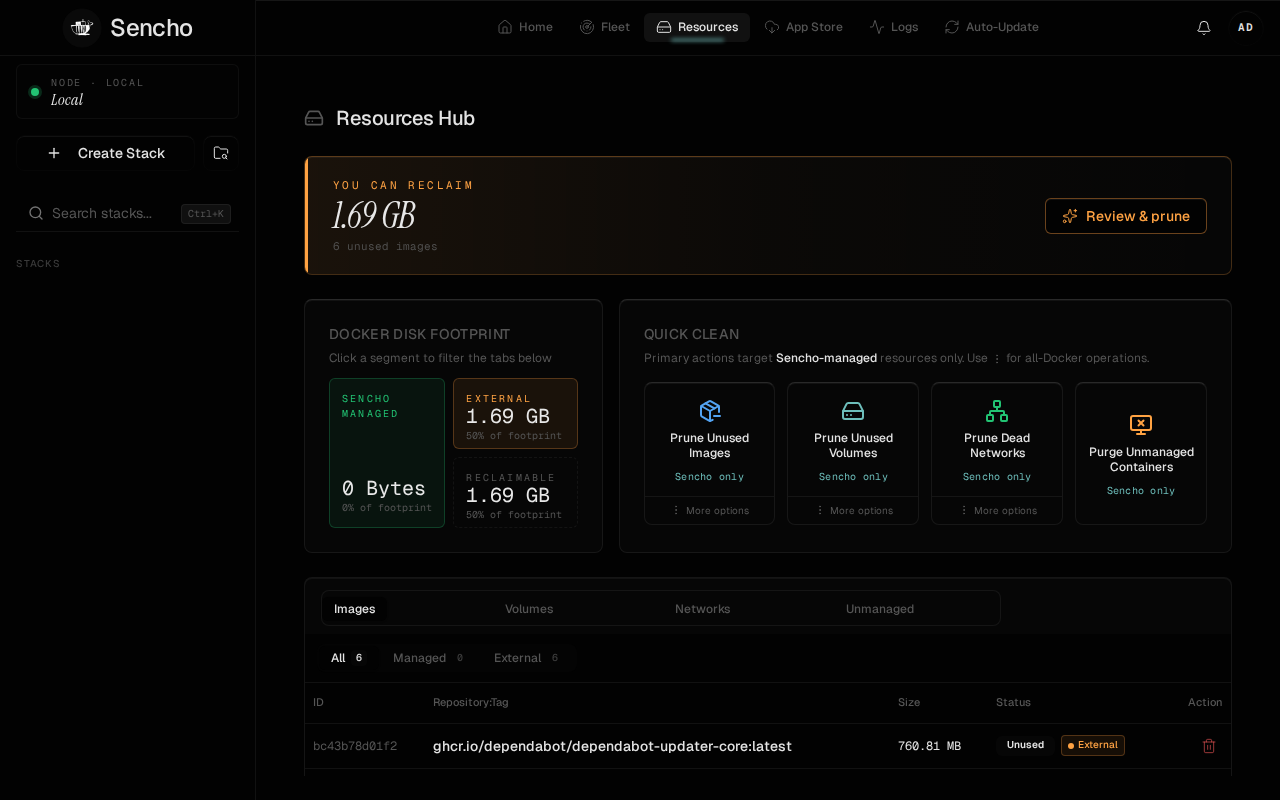Filter images by External 6
The width and height of the screenshot is (1280, 800).
[x=526, y=658]
